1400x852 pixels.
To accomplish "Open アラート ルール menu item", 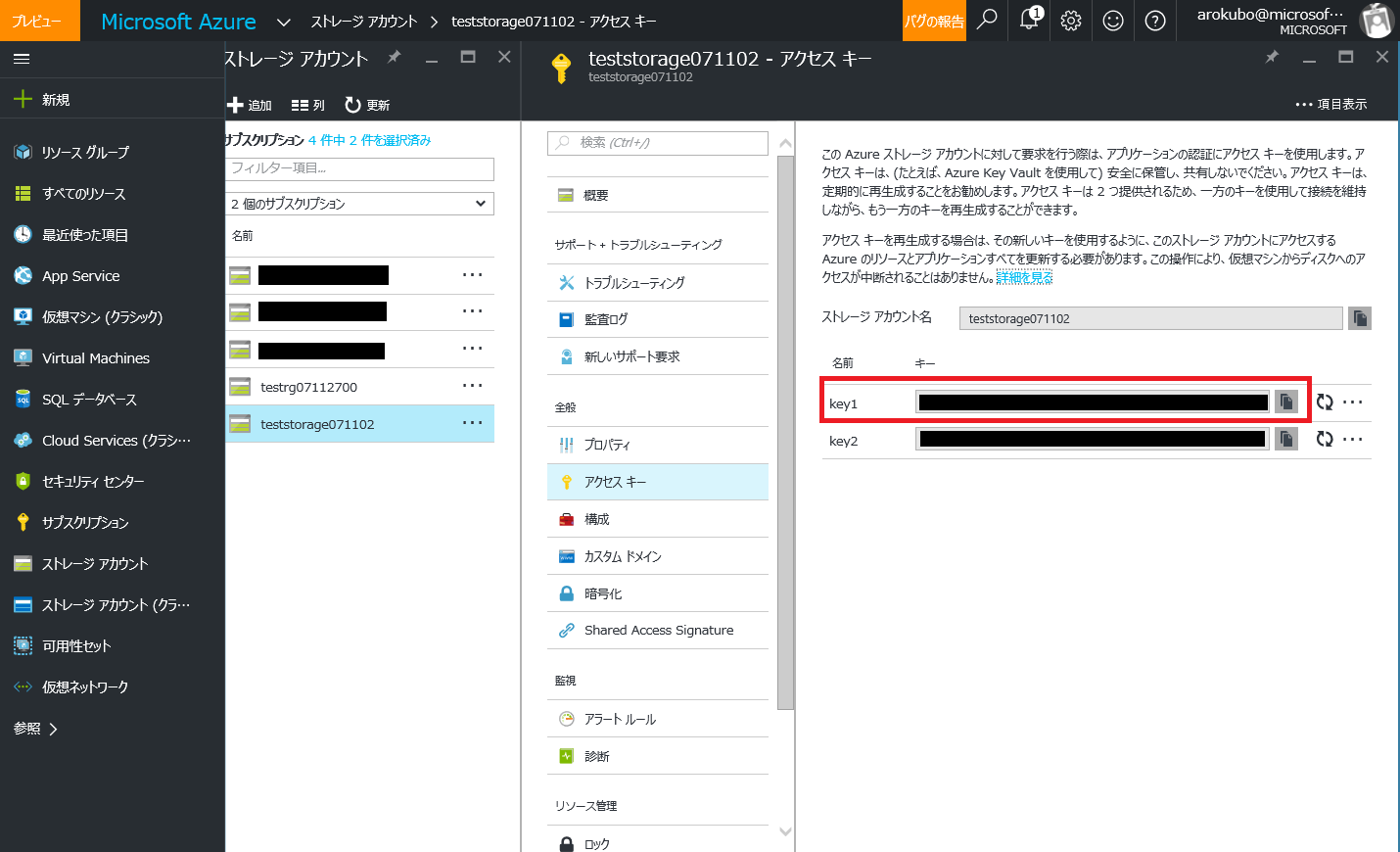I will point(658,719).
